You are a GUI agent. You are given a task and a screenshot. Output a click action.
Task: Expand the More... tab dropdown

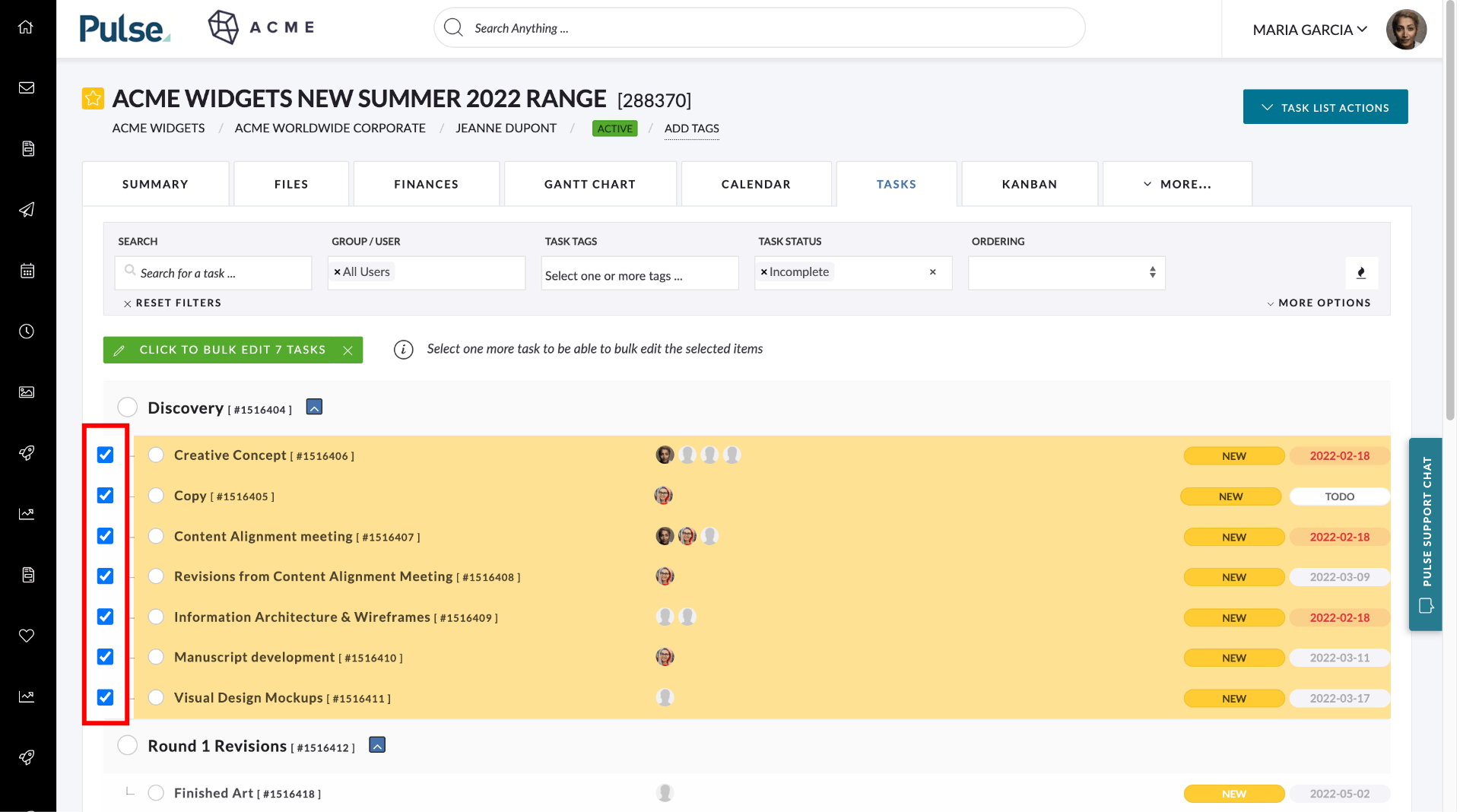pos(1177,184)
